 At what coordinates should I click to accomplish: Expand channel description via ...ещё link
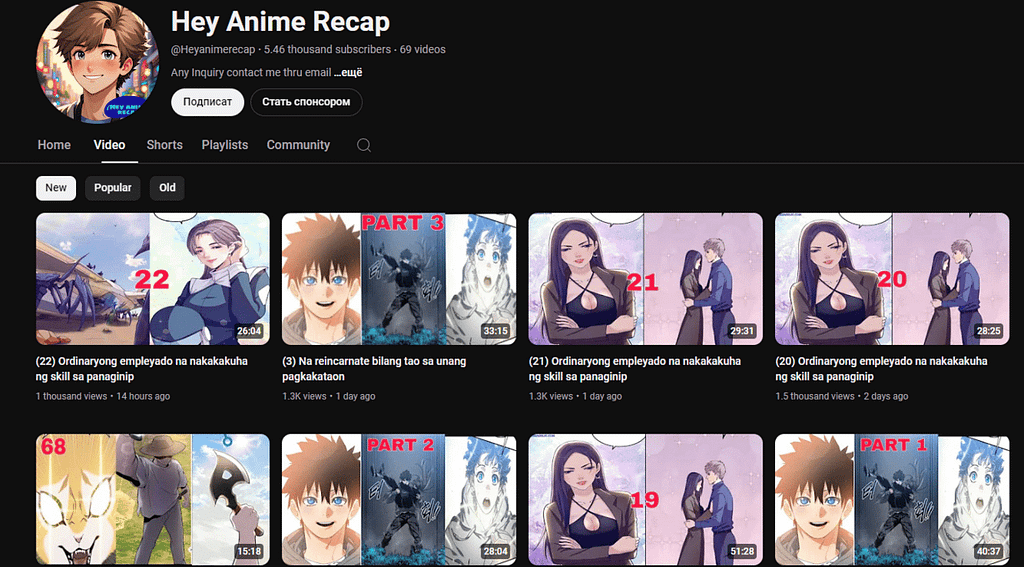tap(348, 73)
